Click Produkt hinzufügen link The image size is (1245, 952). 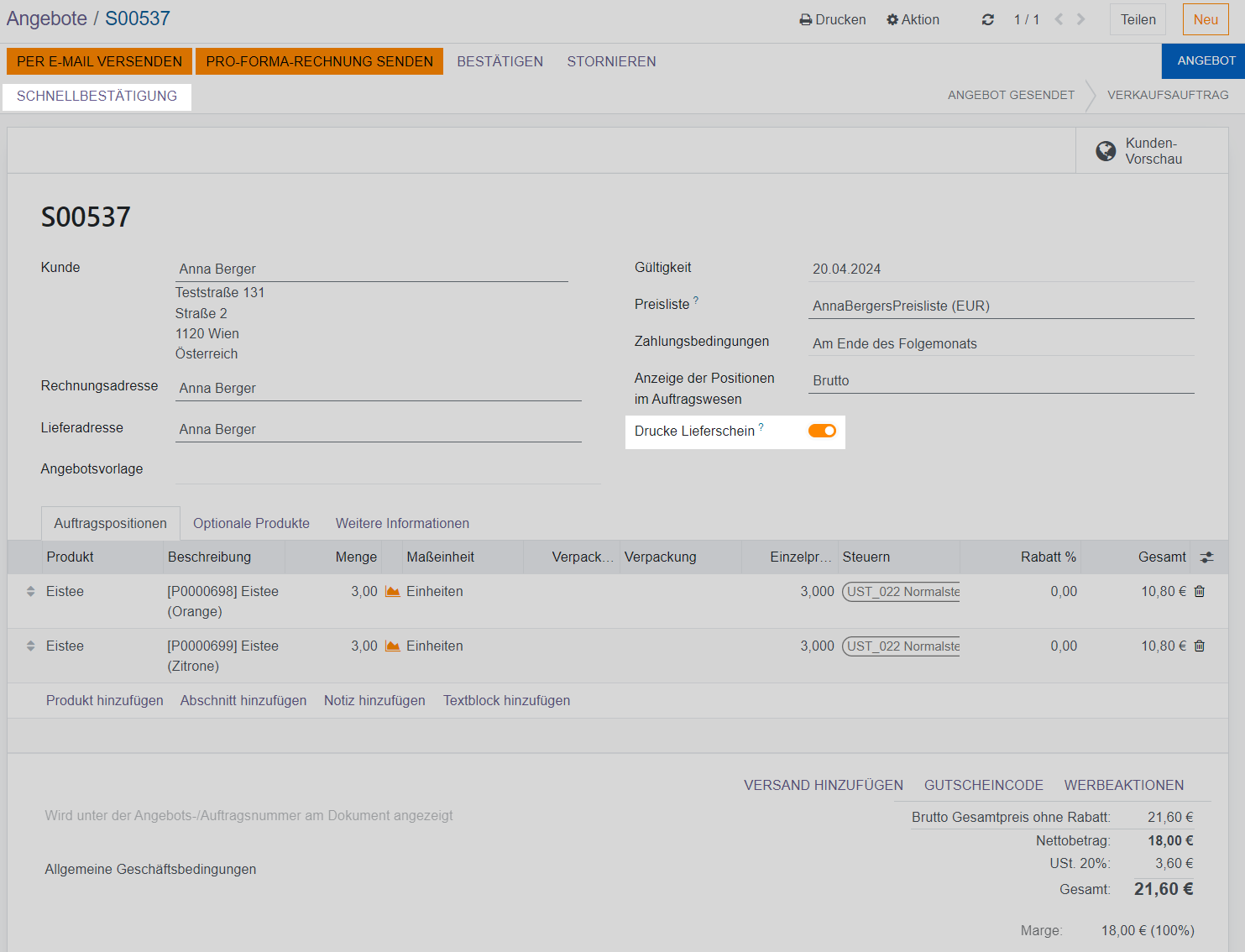(x=105, y=701)
